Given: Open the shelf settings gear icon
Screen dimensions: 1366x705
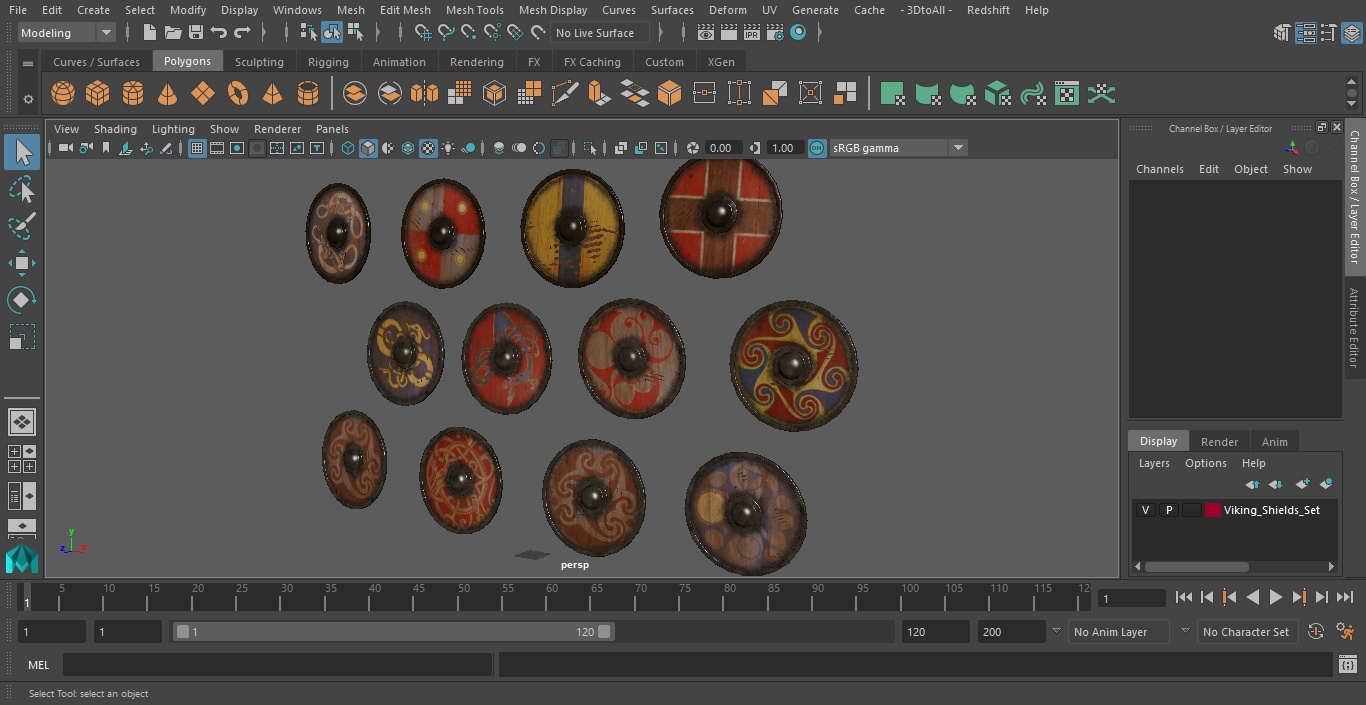Looking at the screenshot, I should (x=28, y=99).
